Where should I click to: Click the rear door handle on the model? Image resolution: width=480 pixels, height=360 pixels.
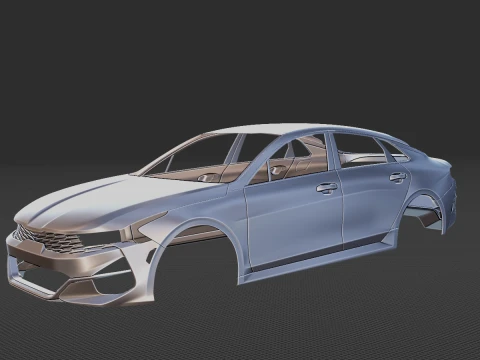coord(398,177)
